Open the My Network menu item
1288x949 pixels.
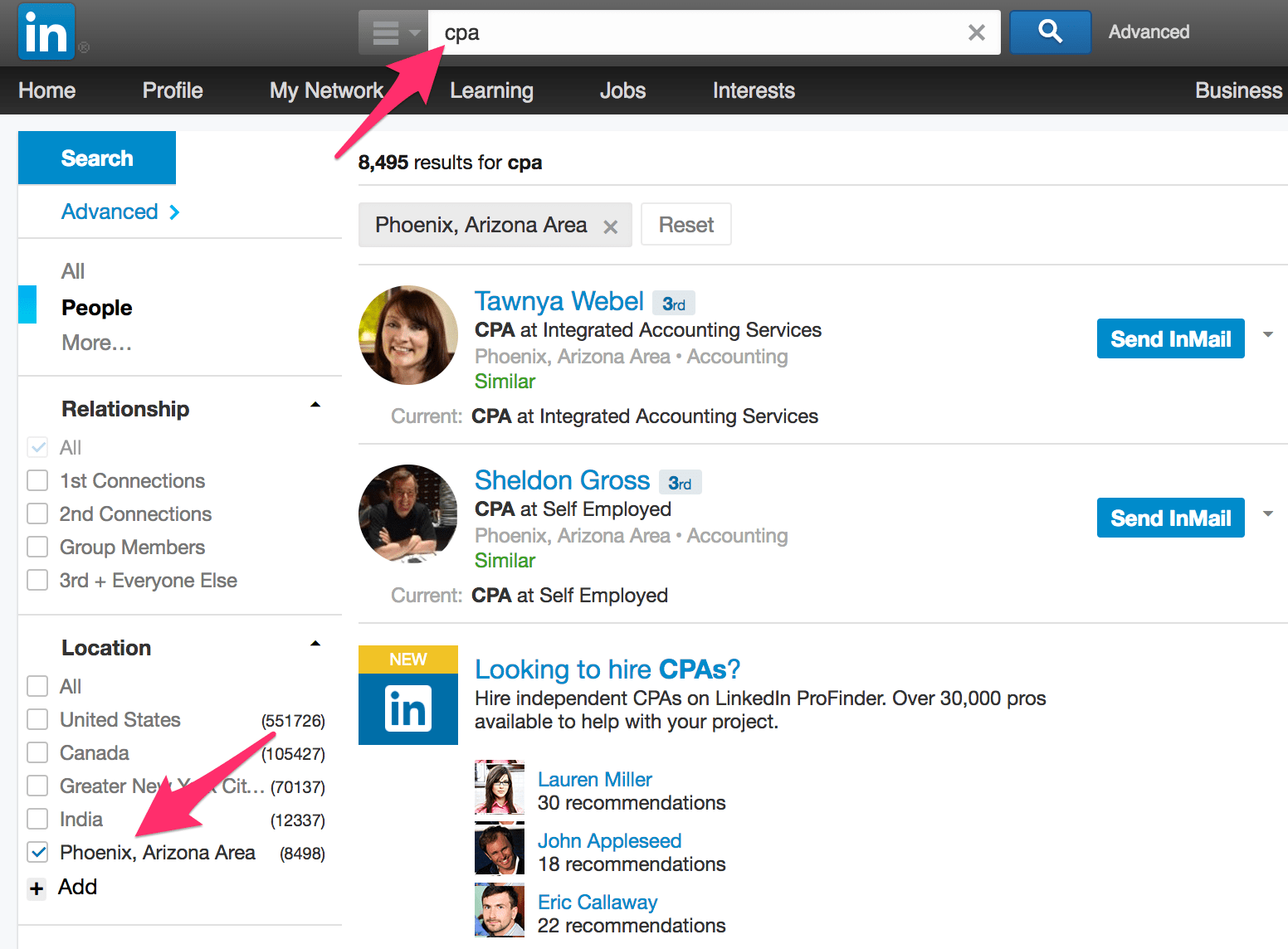[x=326, y=90]
